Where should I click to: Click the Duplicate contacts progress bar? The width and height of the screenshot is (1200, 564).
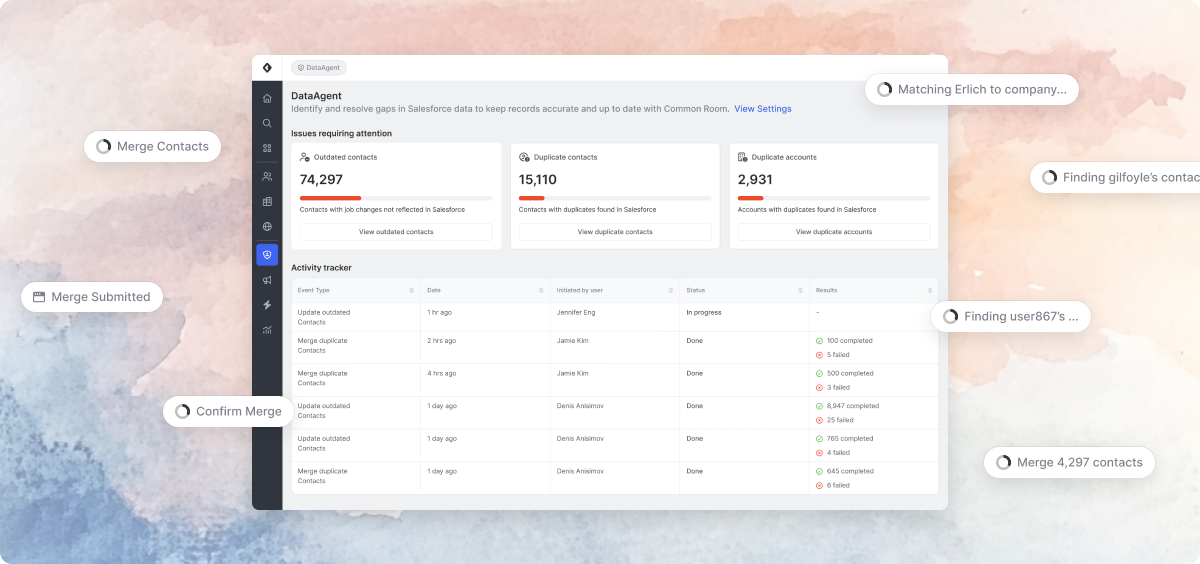coord(615,198)
